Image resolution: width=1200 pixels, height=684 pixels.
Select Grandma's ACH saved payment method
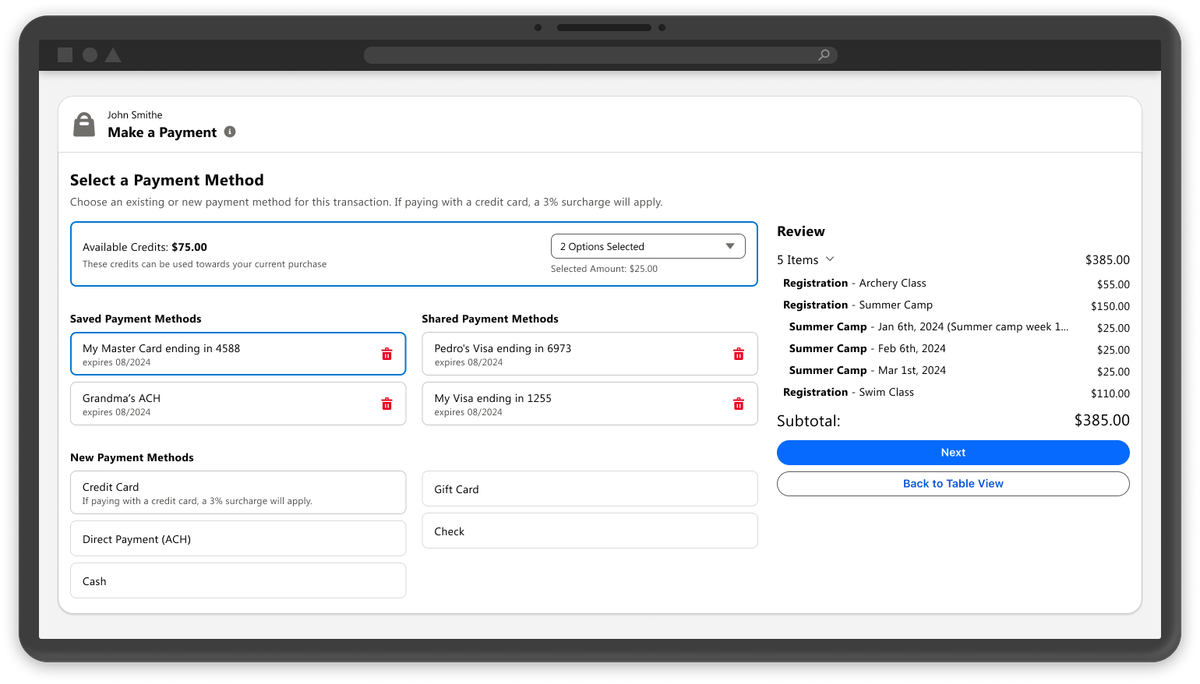[238, 404]
